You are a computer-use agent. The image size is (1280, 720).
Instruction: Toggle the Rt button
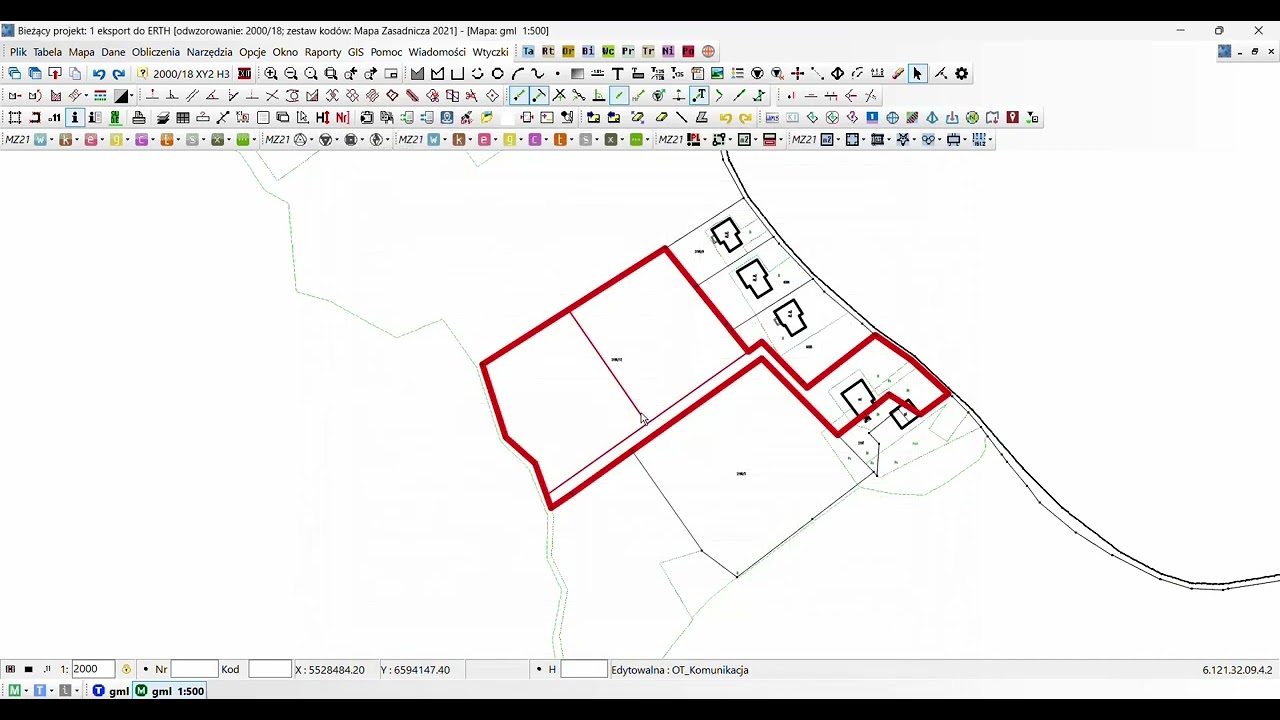pyautogui.click(x=548, y=51)
